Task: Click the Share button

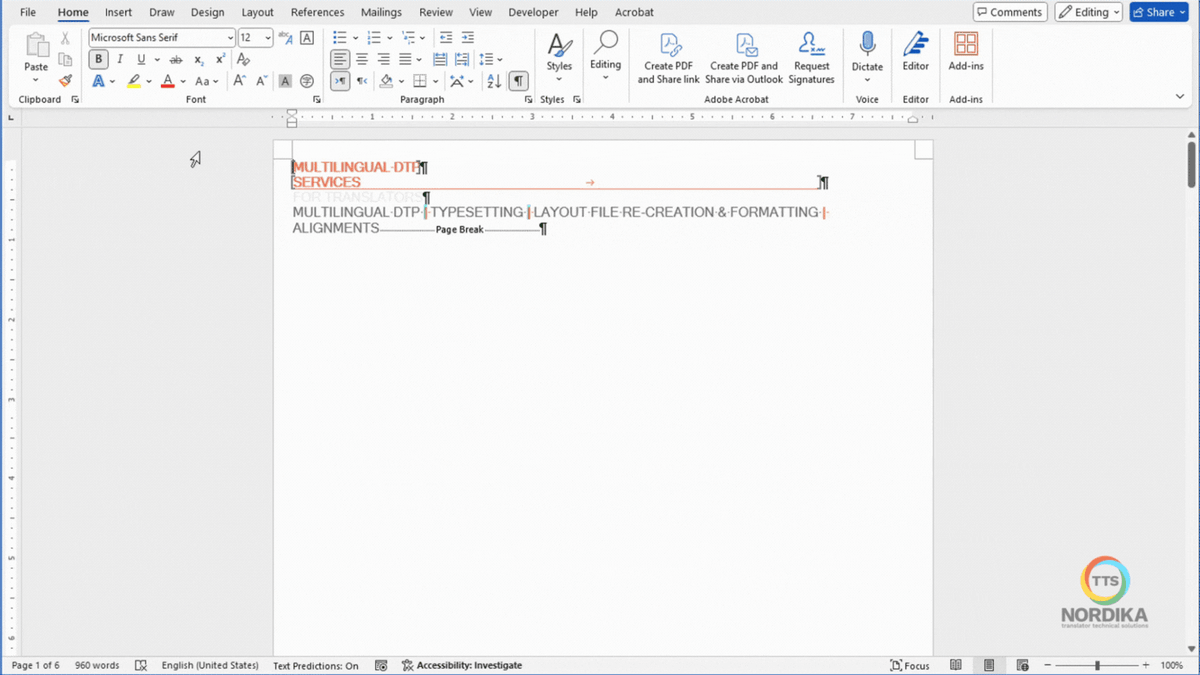Action: [x=1159, y=12]
